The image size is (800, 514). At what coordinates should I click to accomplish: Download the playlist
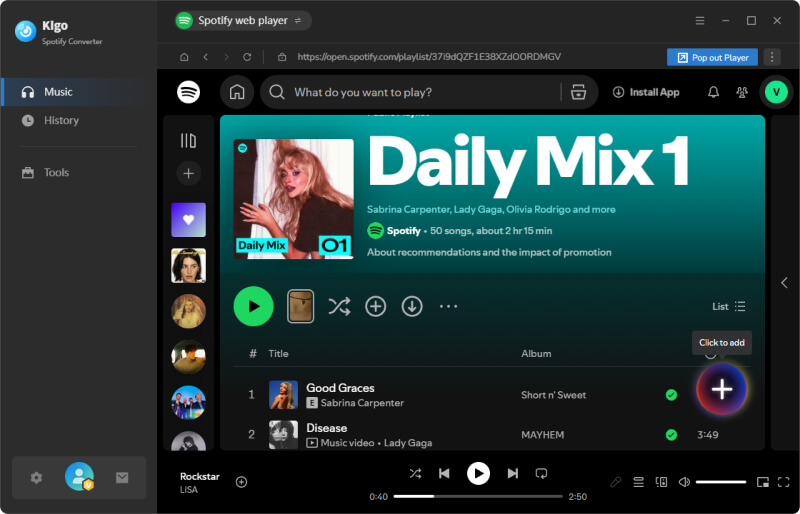click(x=412, y=306)
